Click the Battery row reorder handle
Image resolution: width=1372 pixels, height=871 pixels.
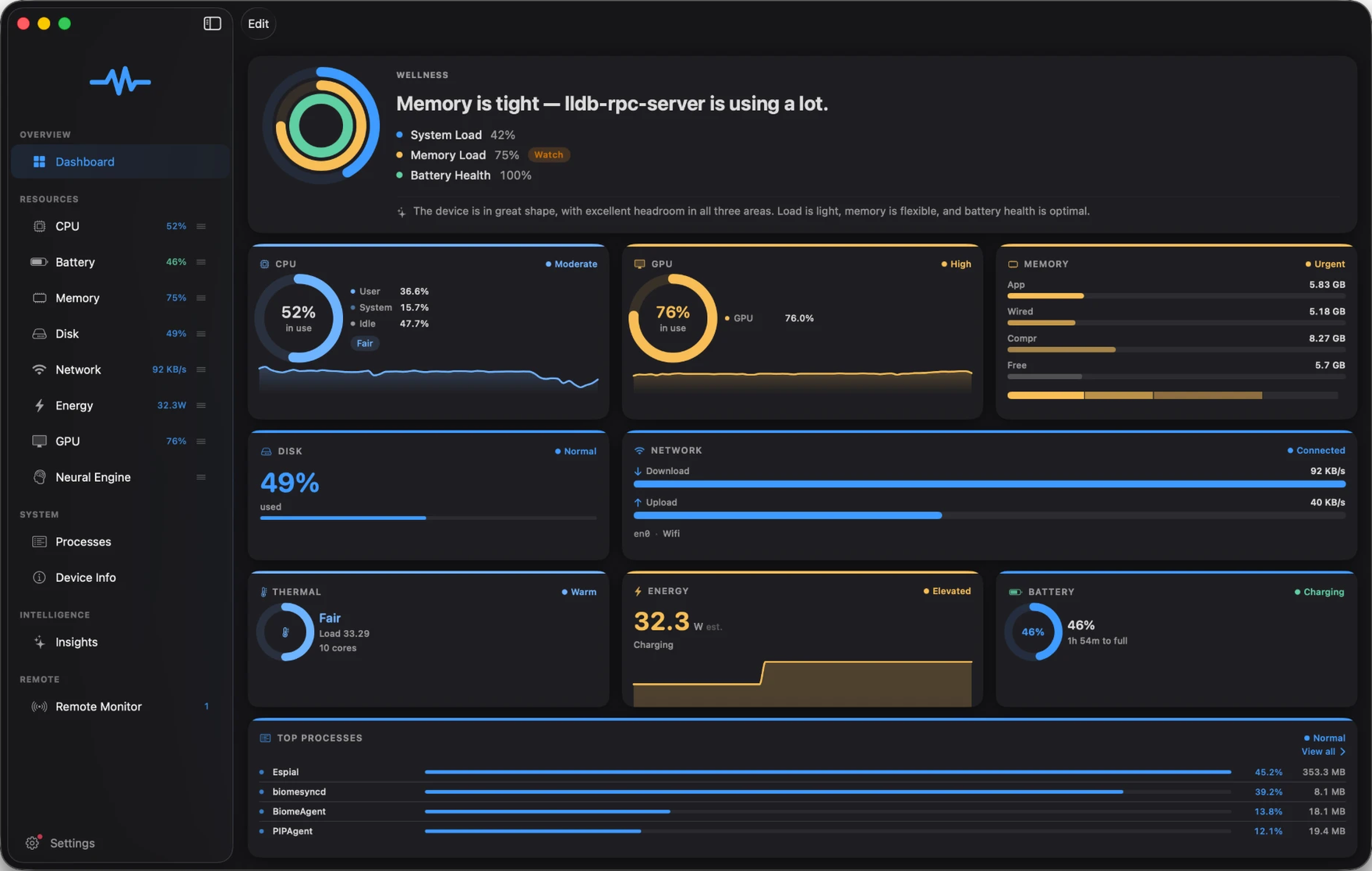(x=201, y=262)
